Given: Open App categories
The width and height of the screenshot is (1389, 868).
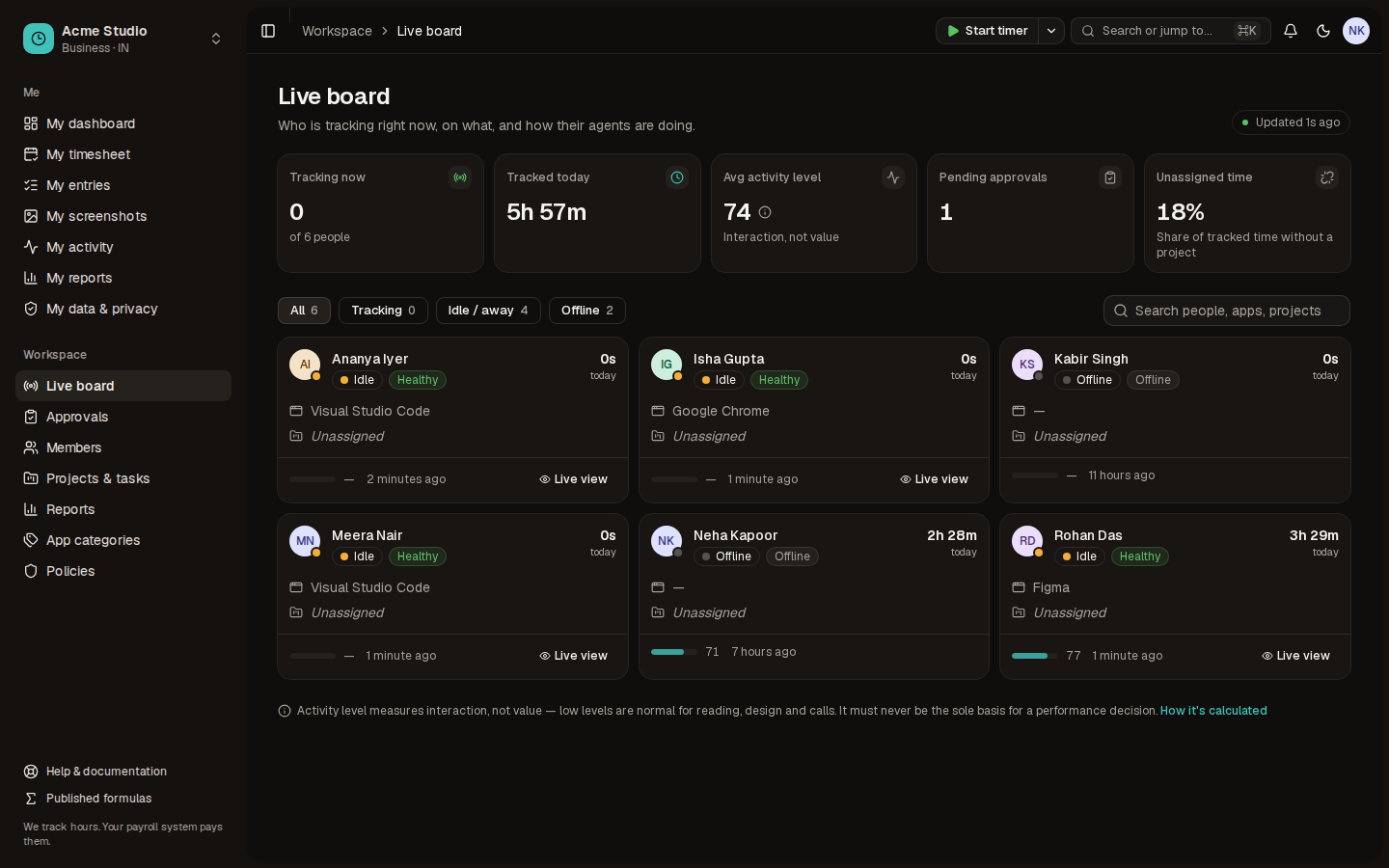Looking at the screenshot, I should click(x=123, y=540).
